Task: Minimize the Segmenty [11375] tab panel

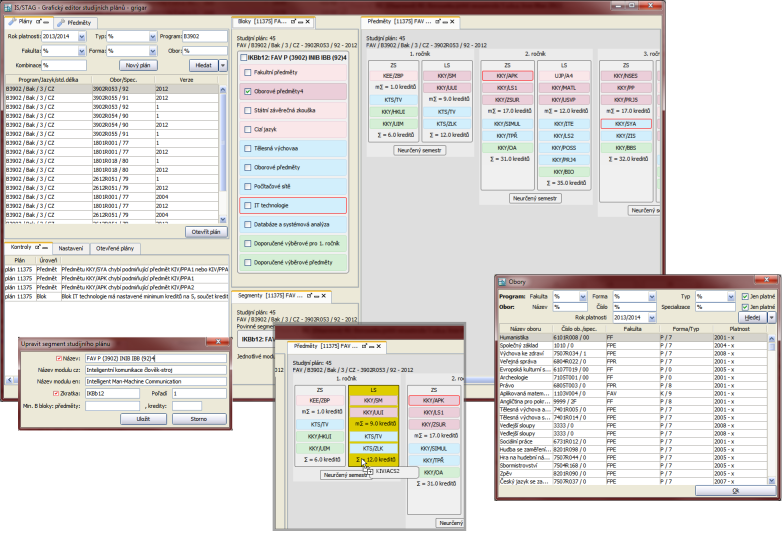Action: point(316,296)
